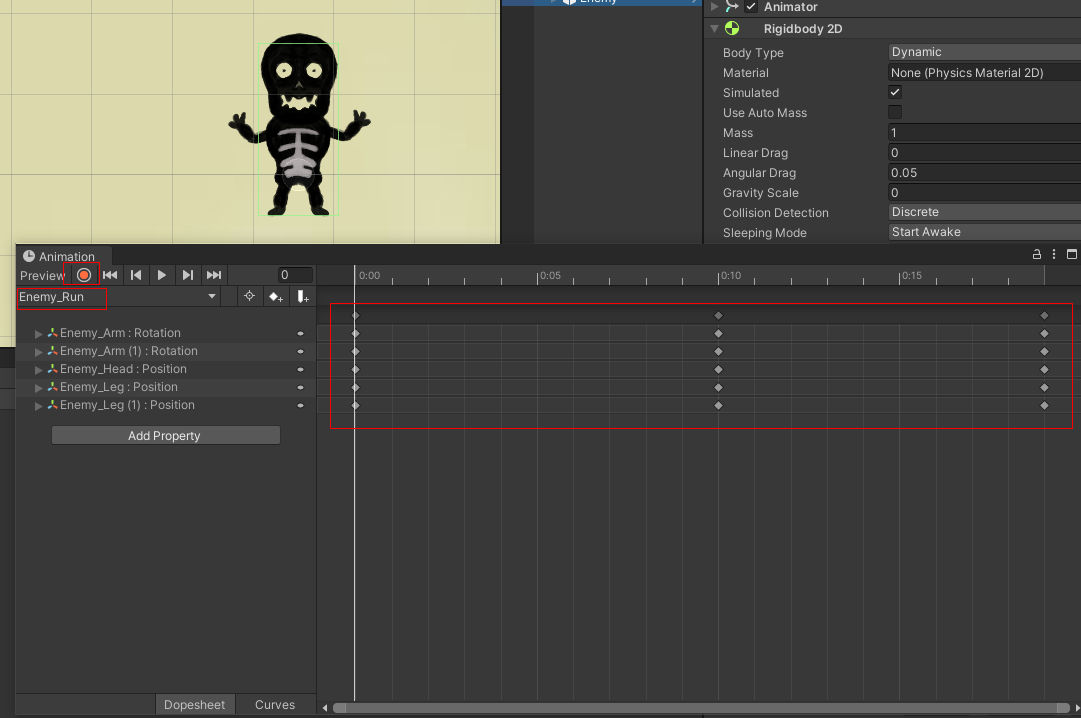
Task: Click the Physics Material 2D field
Action: (984, 72)
